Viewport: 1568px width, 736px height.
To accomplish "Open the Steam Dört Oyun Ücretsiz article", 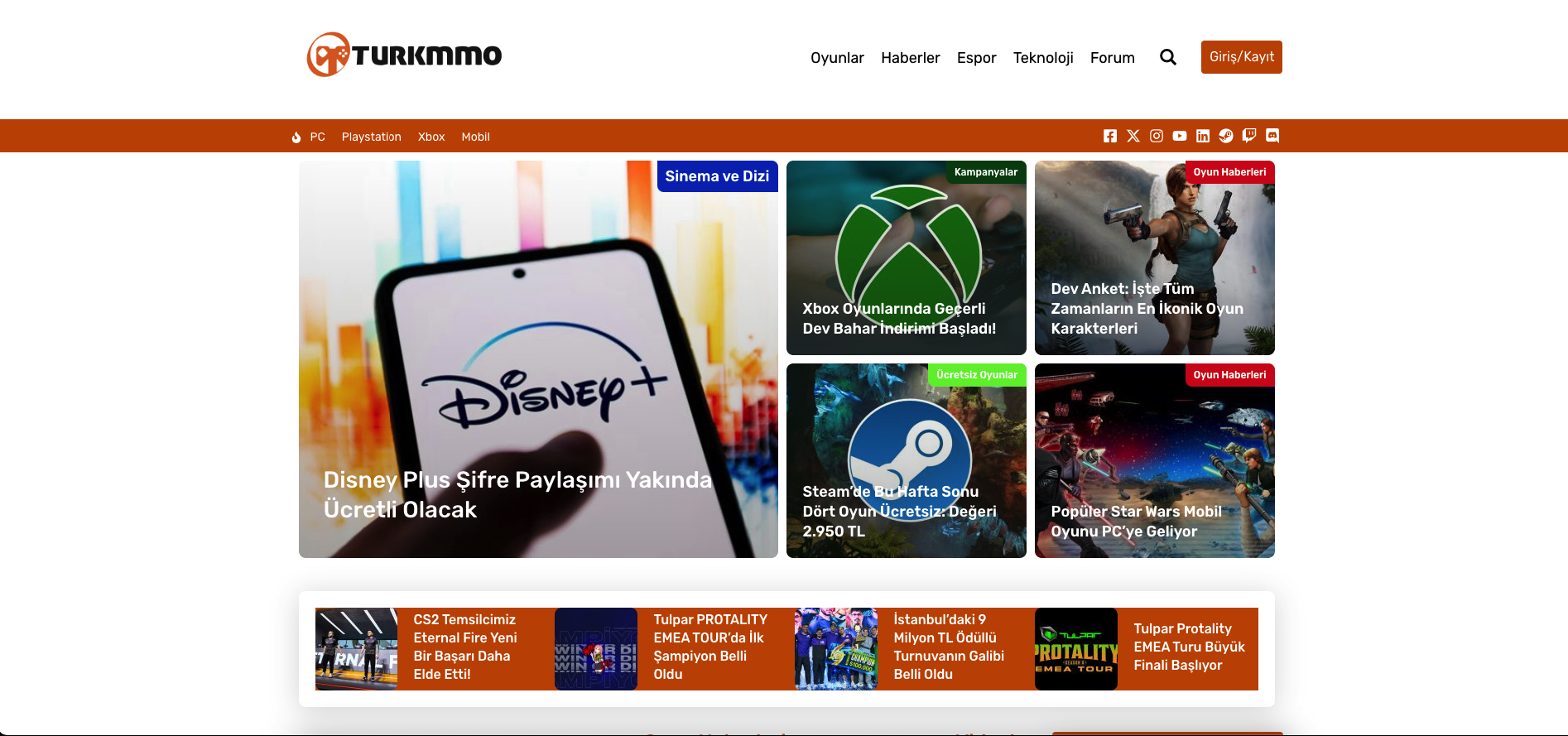I will (899, 512).
